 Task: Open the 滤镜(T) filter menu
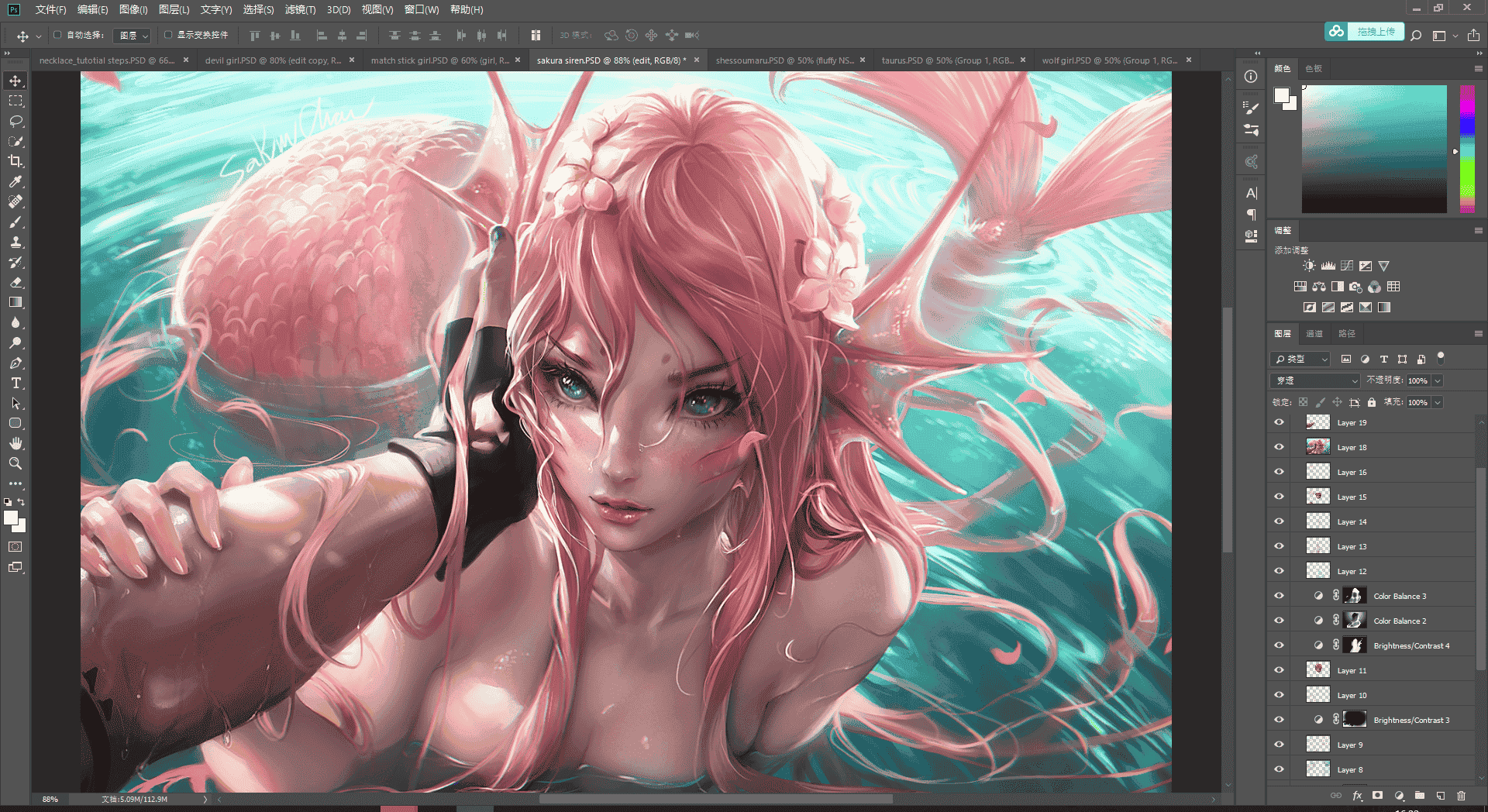coord(300,9)
